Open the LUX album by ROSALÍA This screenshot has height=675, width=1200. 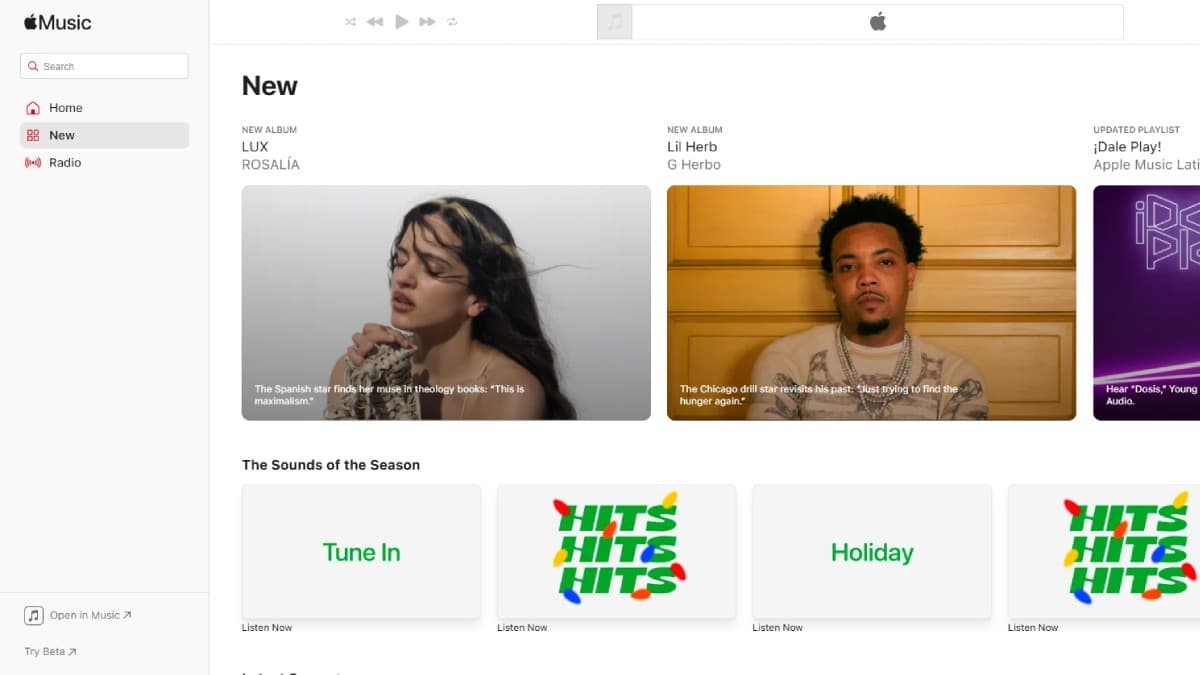[x=446, y=303]
